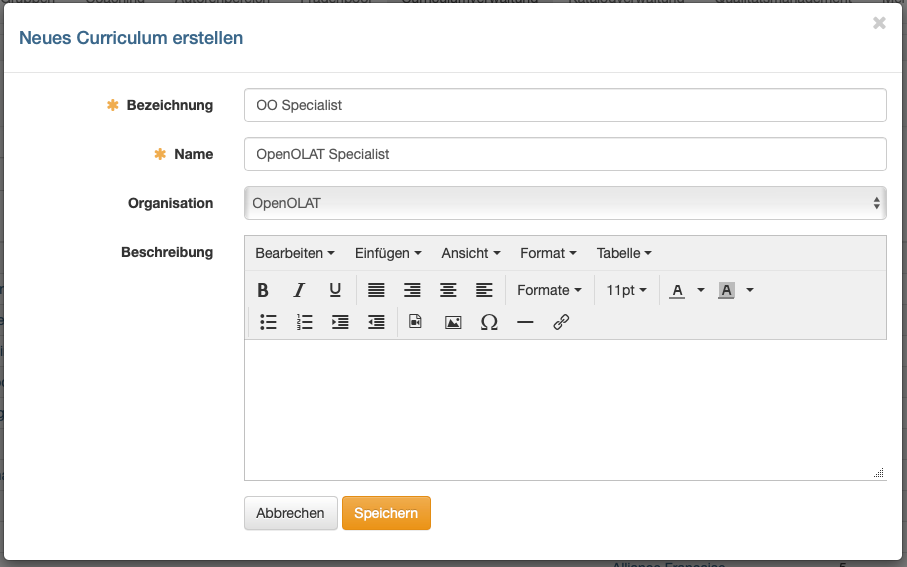The image size is (907, 567).
Task: Open the 11pt font size dropdown
Action: click(626, 290)
